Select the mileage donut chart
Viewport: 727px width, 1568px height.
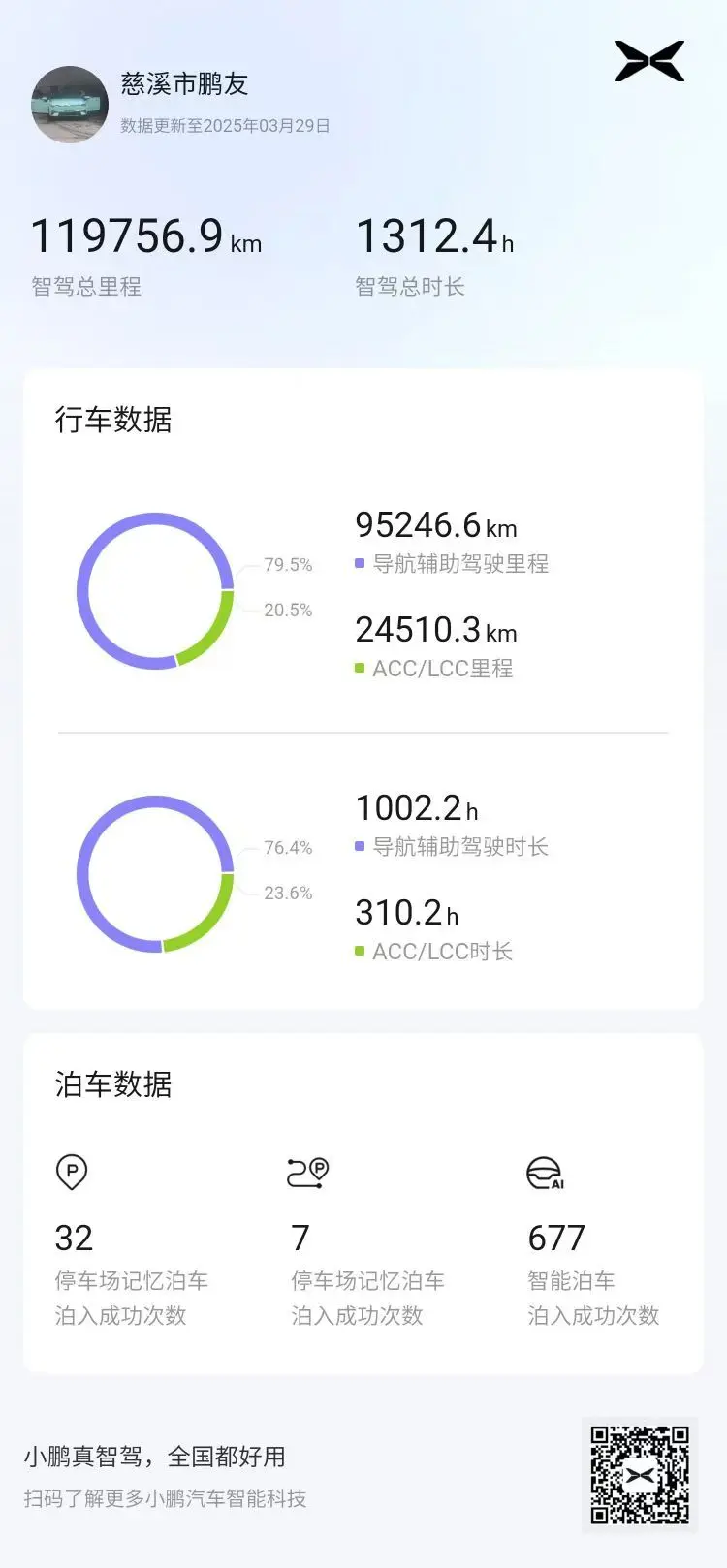pyautogui.click(x=155, y=590)
